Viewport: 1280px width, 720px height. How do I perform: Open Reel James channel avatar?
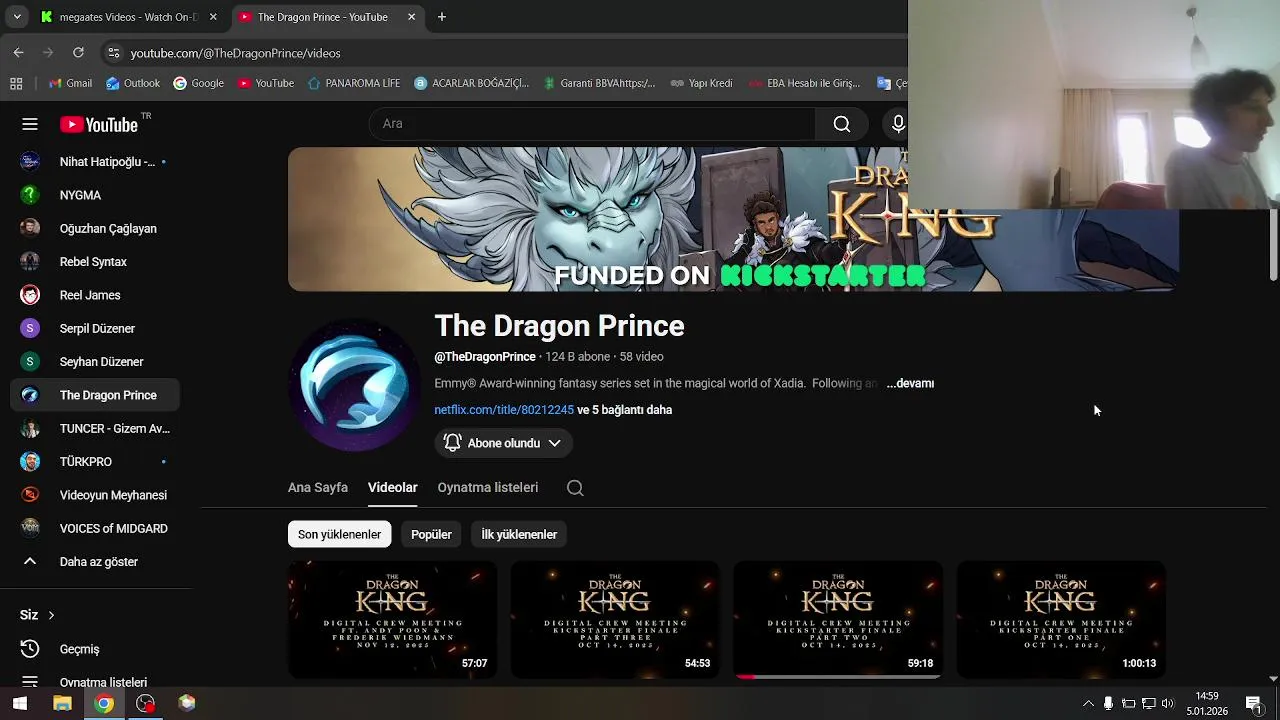pos(30,295)
